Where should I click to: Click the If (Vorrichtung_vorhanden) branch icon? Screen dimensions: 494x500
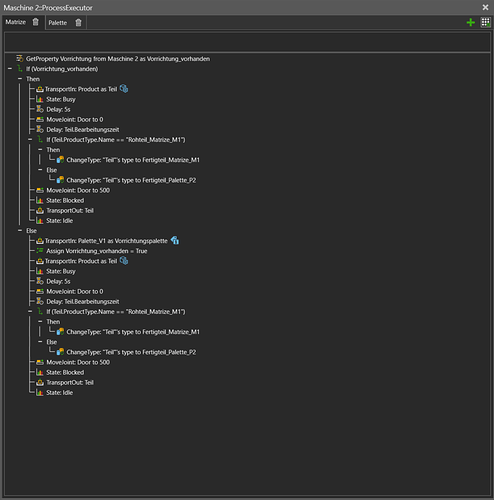[20, 69]
